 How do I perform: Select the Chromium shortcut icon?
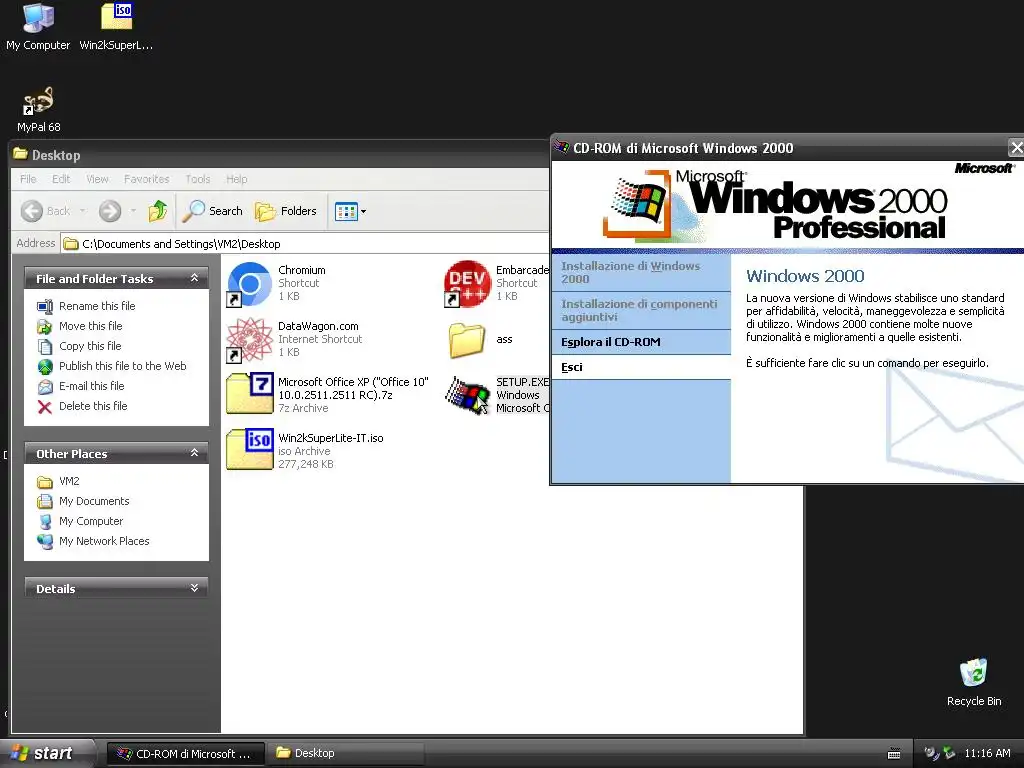[x=249, y=283]
